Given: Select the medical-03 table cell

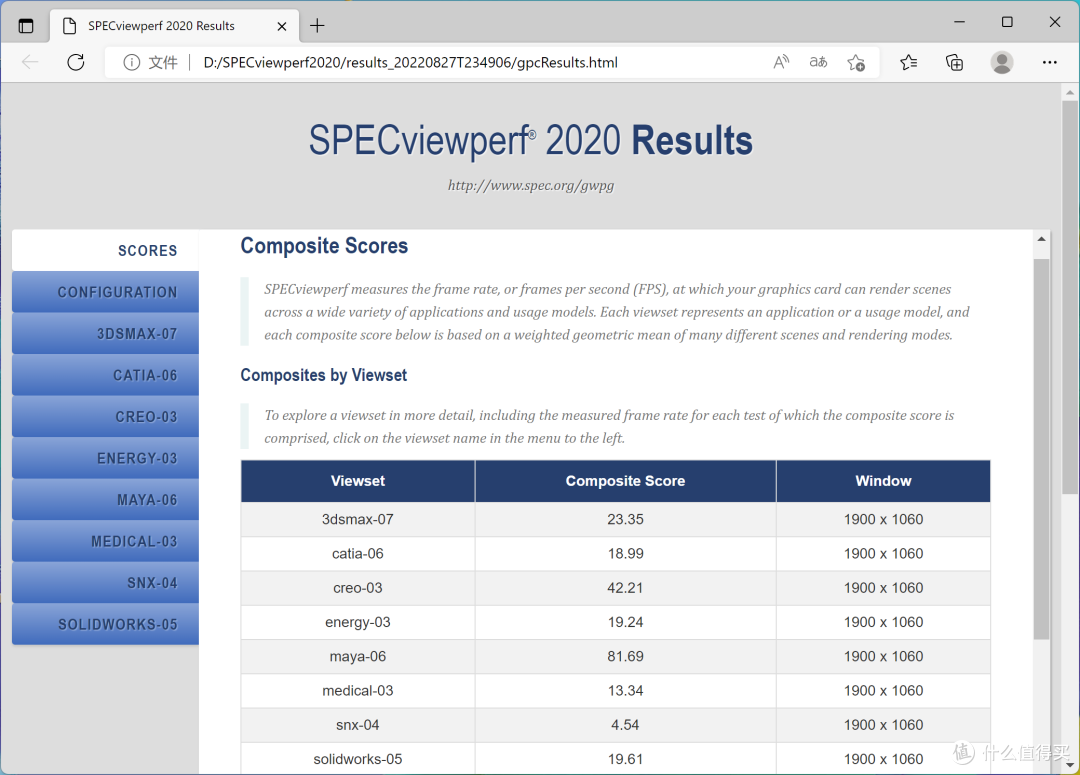Looking at the screenshot, I should [357, 691].
